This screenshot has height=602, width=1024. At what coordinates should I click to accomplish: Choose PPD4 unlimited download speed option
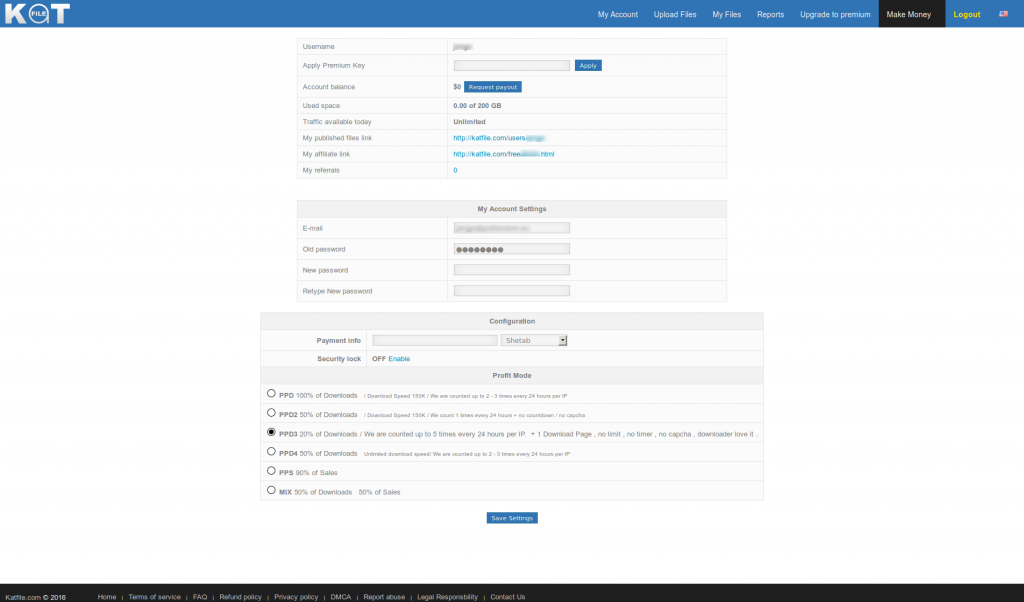[272, 452]
